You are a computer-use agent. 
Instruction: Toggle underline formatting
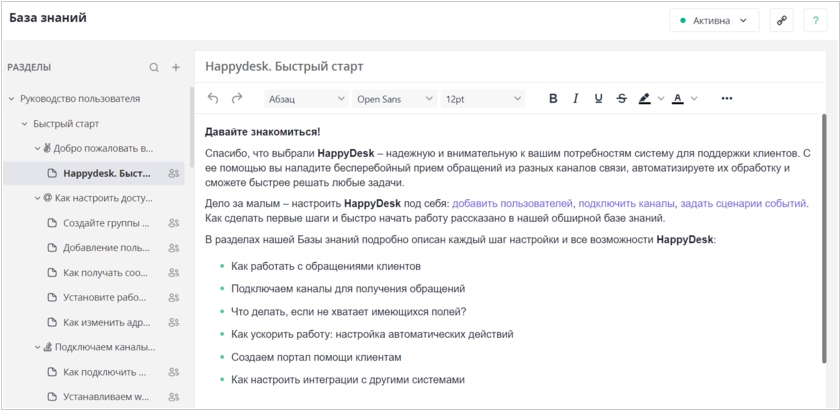click(599, 99)
